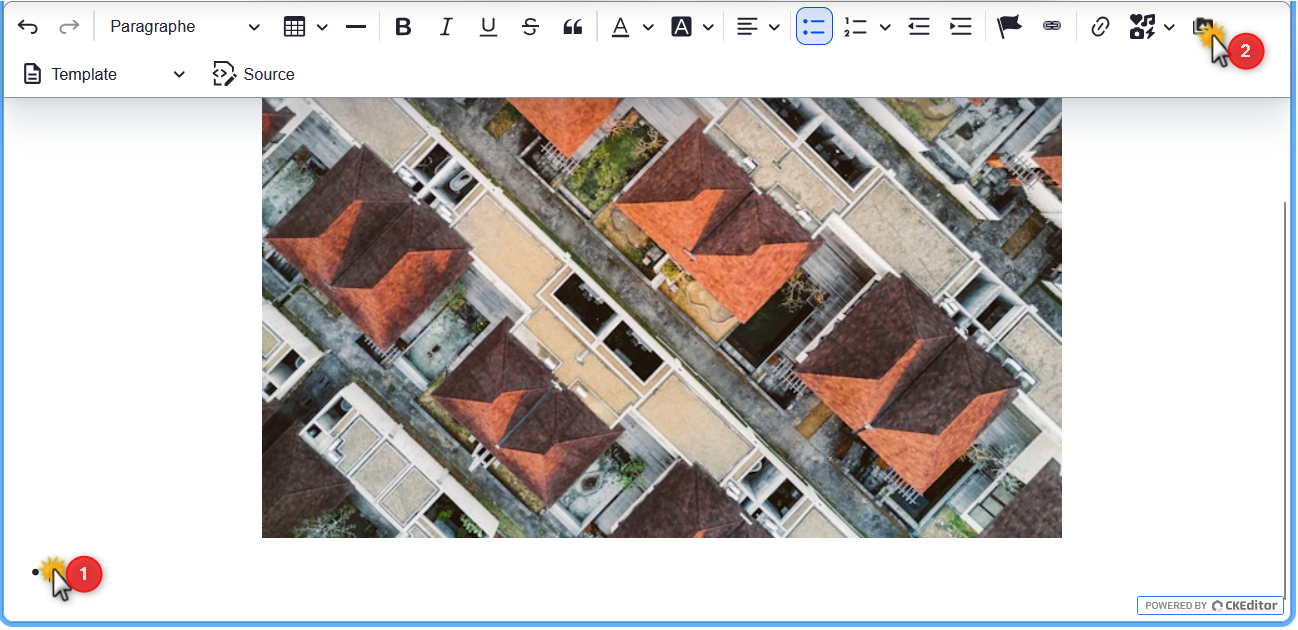Apply block quote formatting
This screenshot has height=630, width=1298.
pyautogui.click(x=572, y=27)
